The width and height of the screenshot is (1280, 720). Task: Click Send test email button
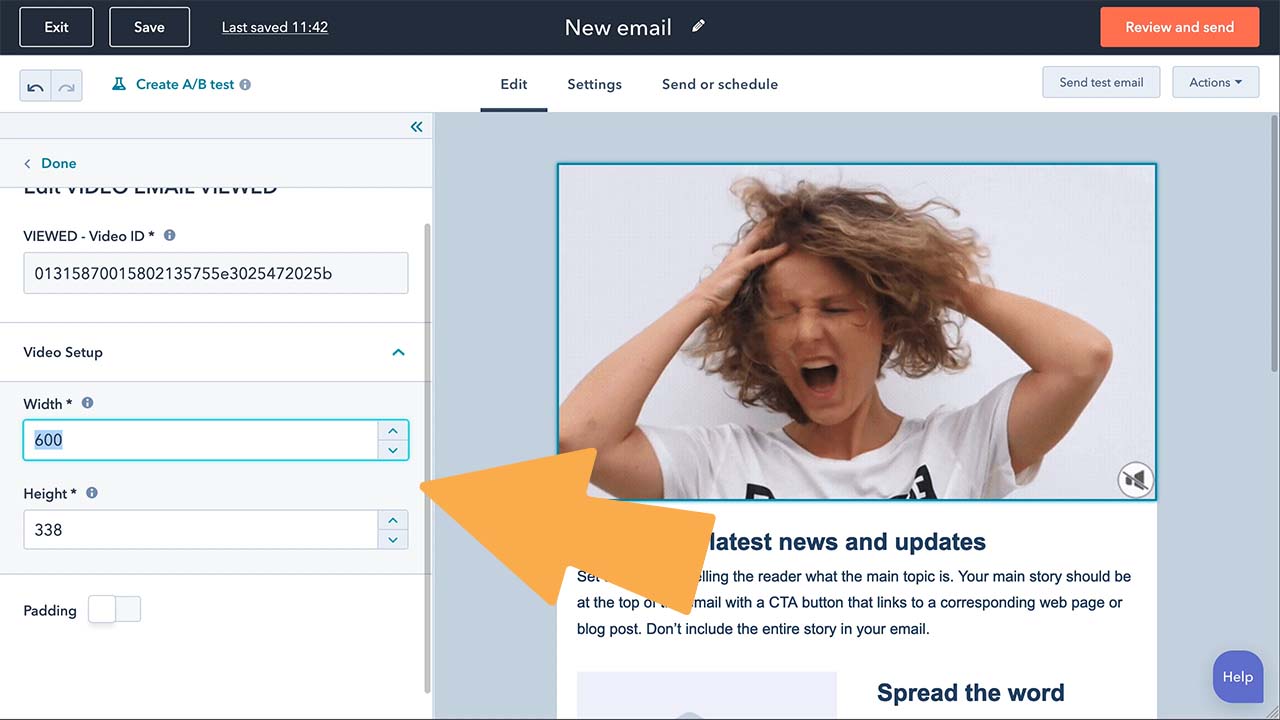click(x=1101, y=82)
